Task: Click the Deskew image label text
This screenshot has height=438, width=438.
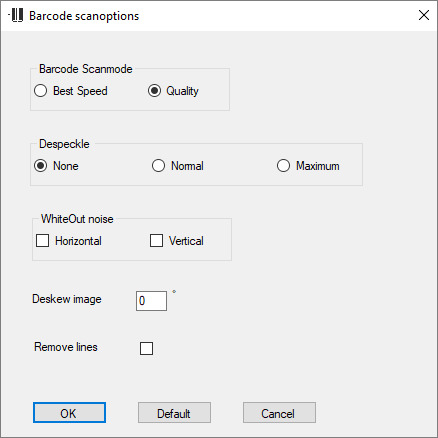Action: pyautogui.click(x=67, y=299)
